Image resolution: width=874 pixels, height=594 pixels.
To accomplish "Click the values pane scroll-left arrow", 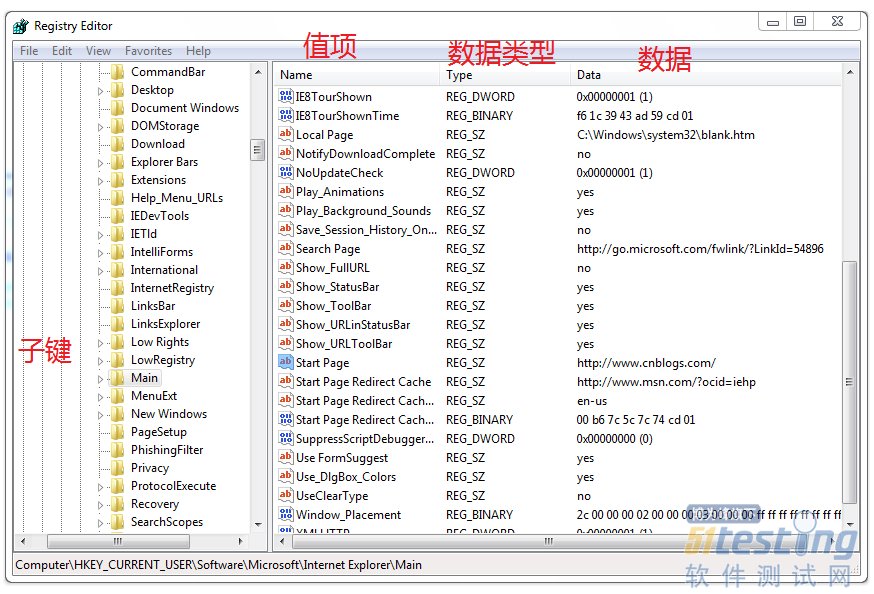I will point(282,541).
